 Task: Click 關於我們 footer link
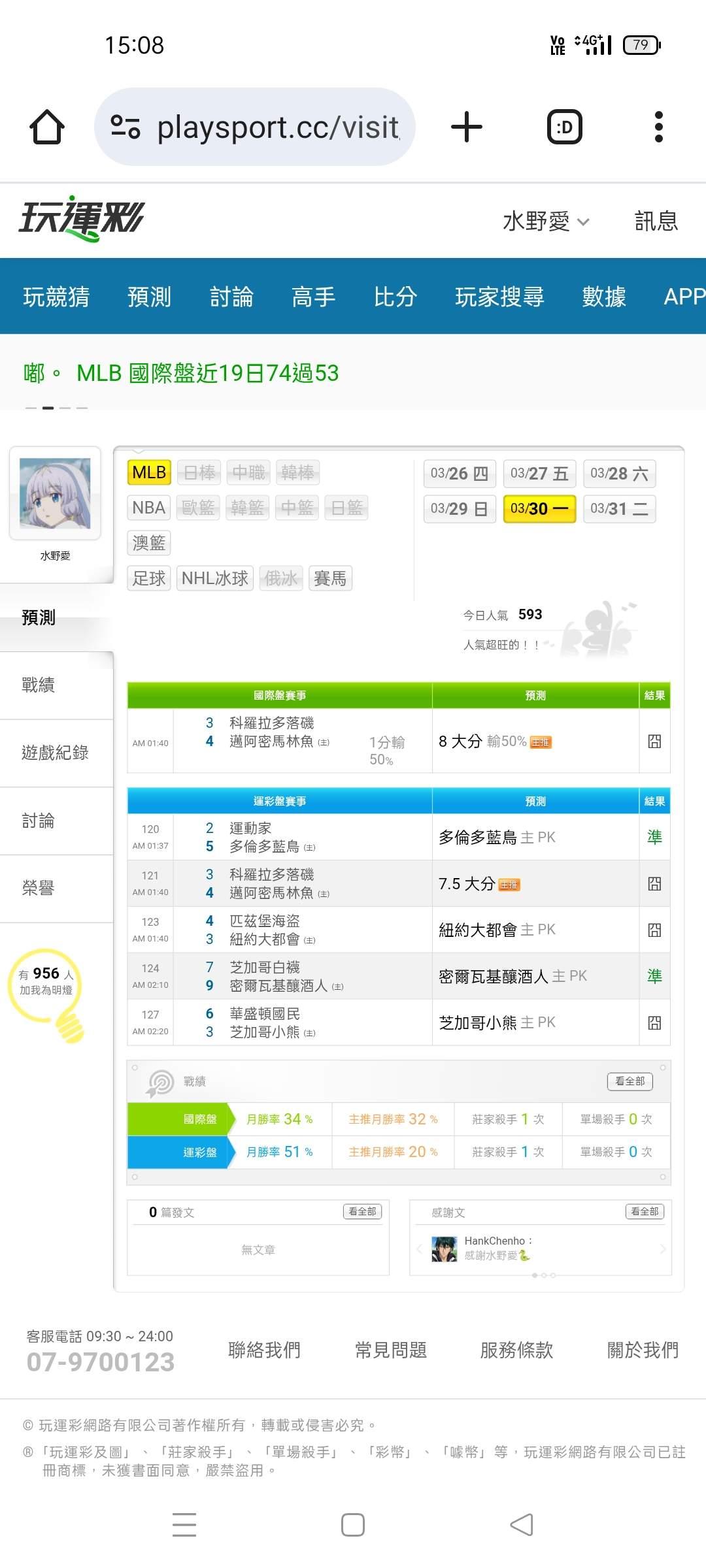point(643,1350)
